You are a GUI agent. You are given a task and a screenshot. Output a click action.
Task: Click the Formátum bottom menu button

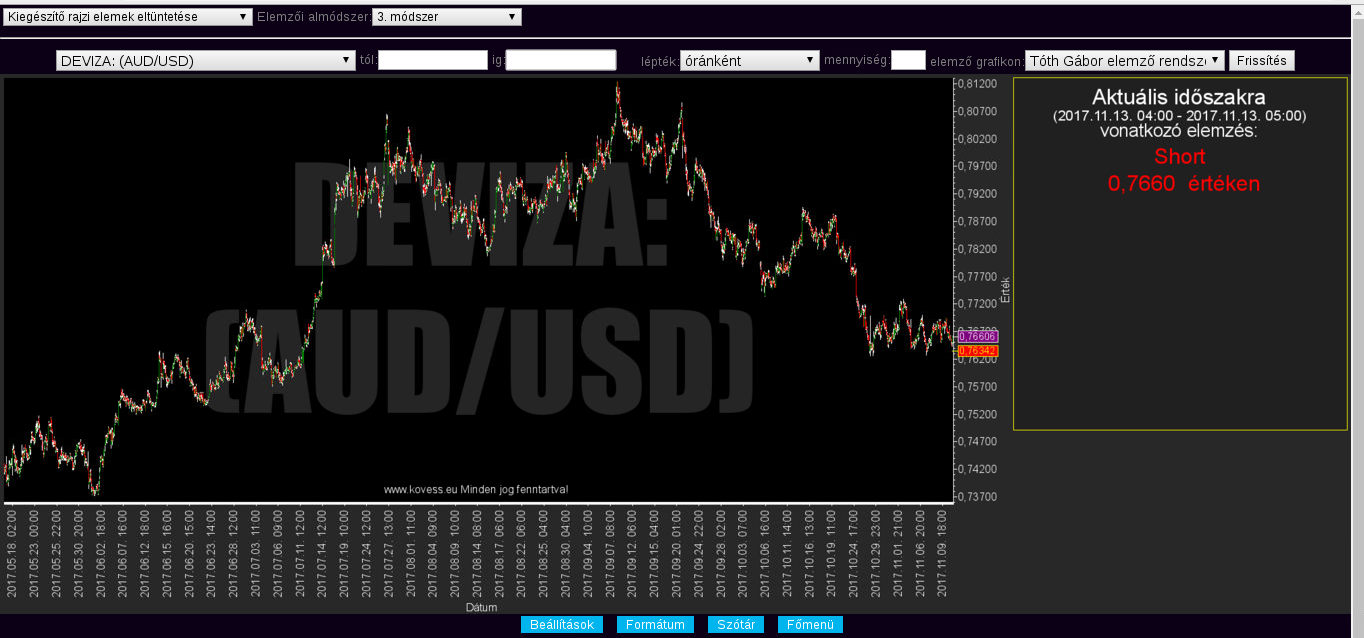click(655, 625)
